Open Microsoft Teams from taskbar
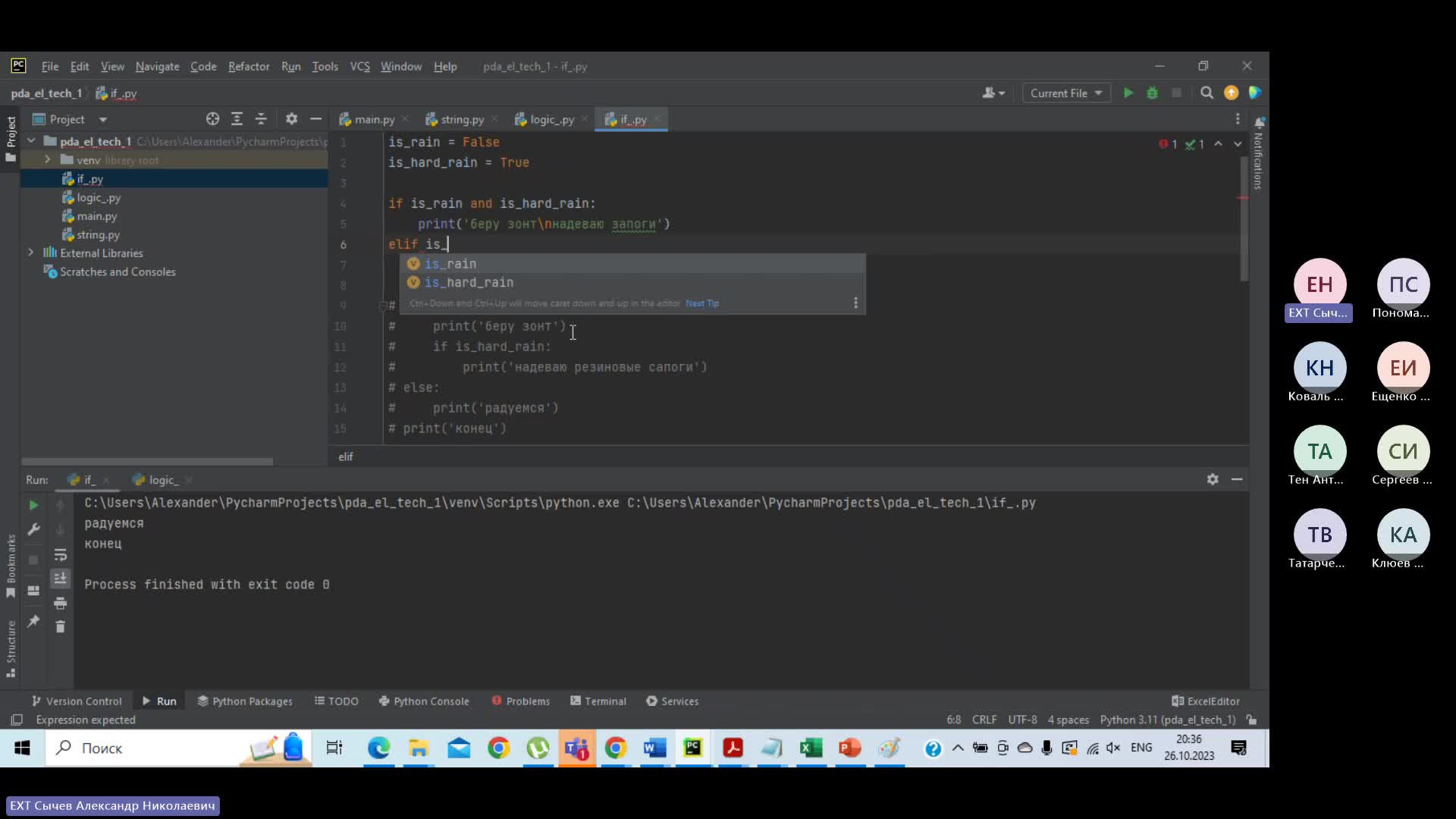The image size is (1456, 819). click(576, 748)
